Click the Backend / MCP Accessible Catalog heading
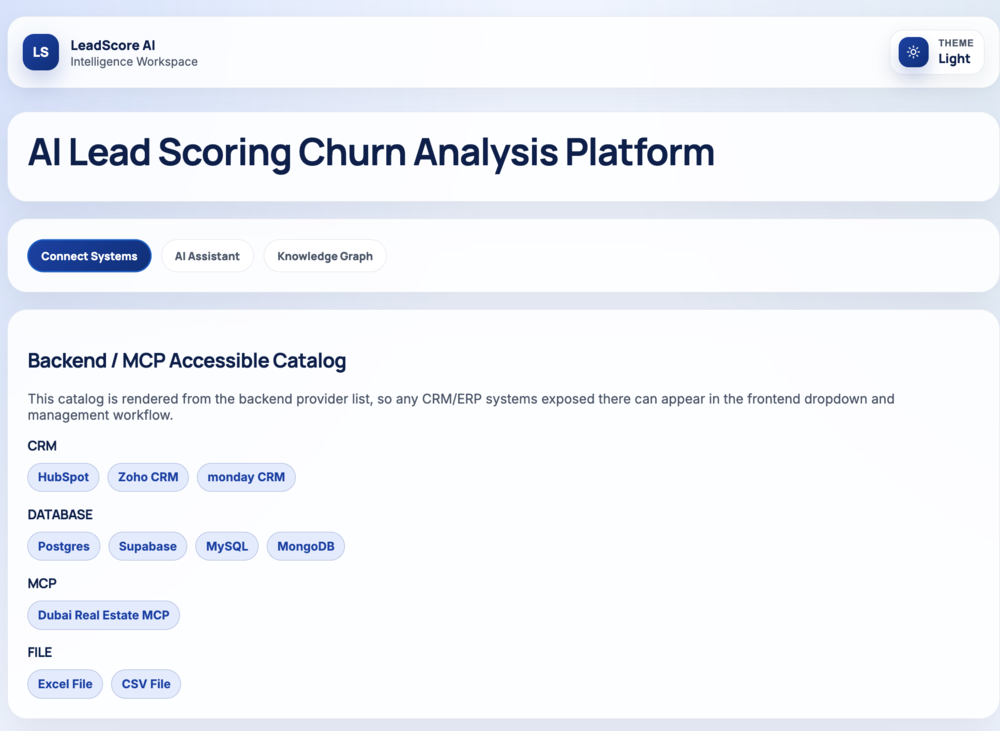The width and height of the screenshot is (1000, 731). 187,361
